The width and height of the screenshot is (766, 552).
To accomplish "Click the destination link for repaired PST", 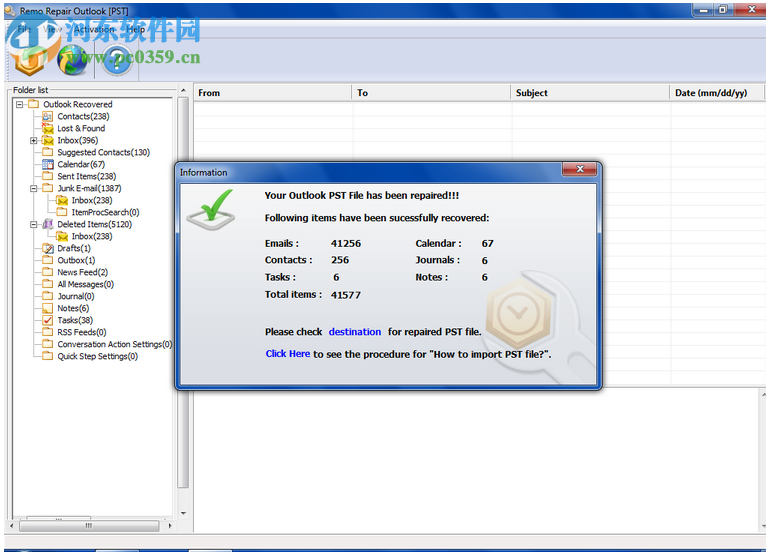I will click(355, 332).
